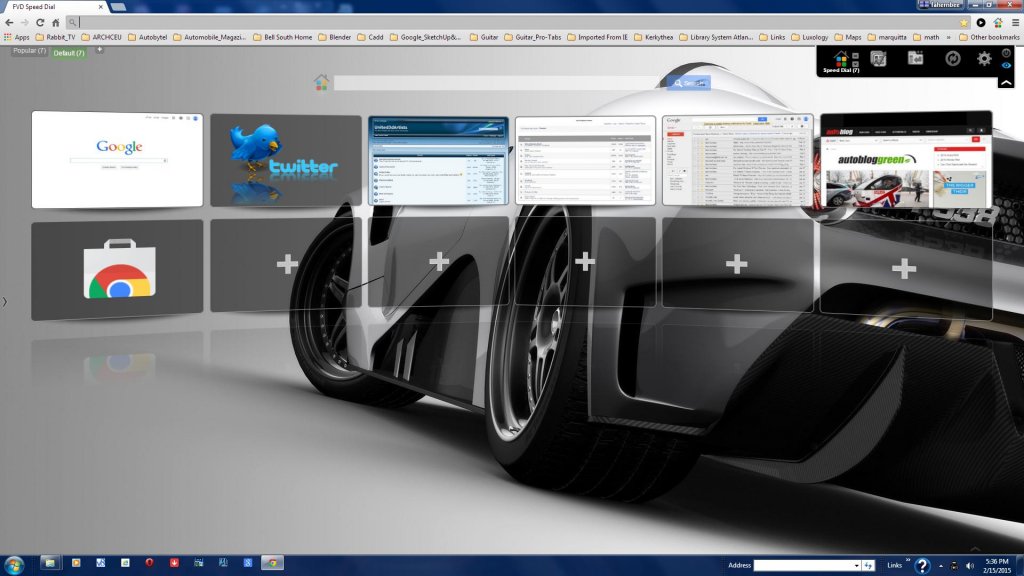
Task: Click the home icon beside search field
Action: point(321,82)
